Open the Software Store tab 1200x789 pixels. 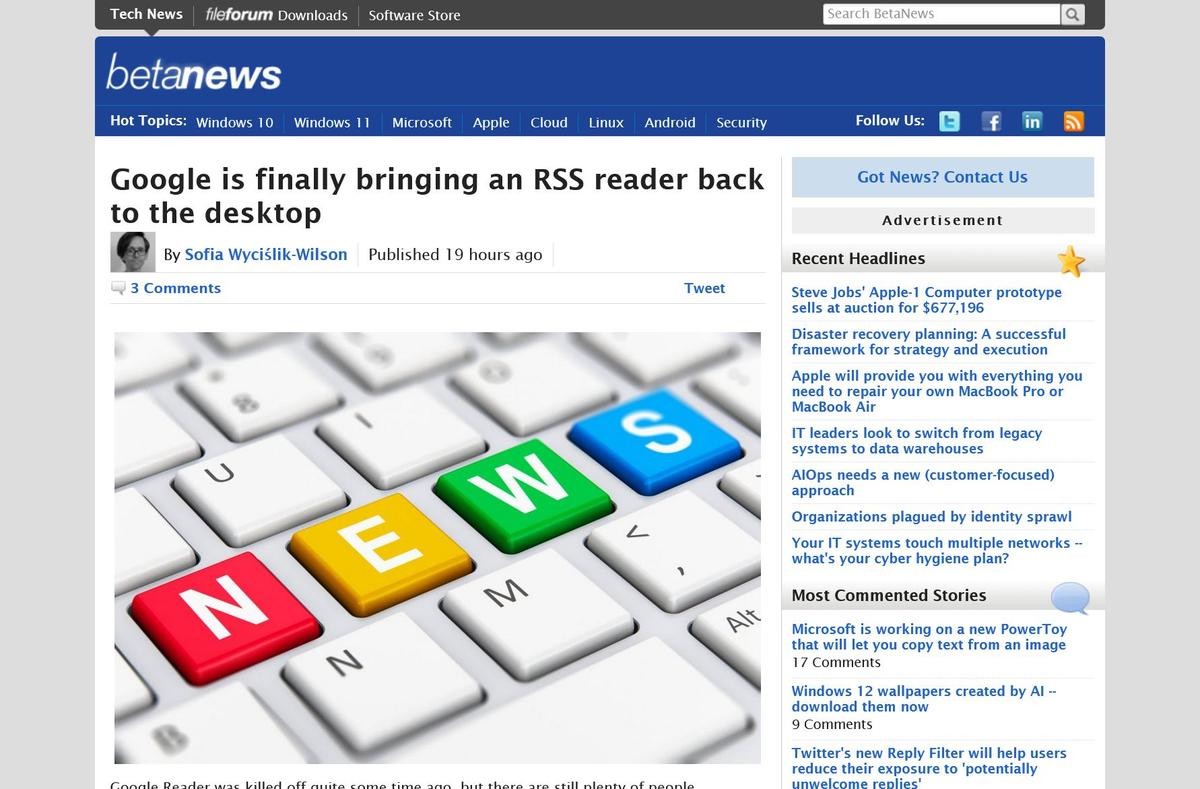pyautogui.click(x=414, y=15)
